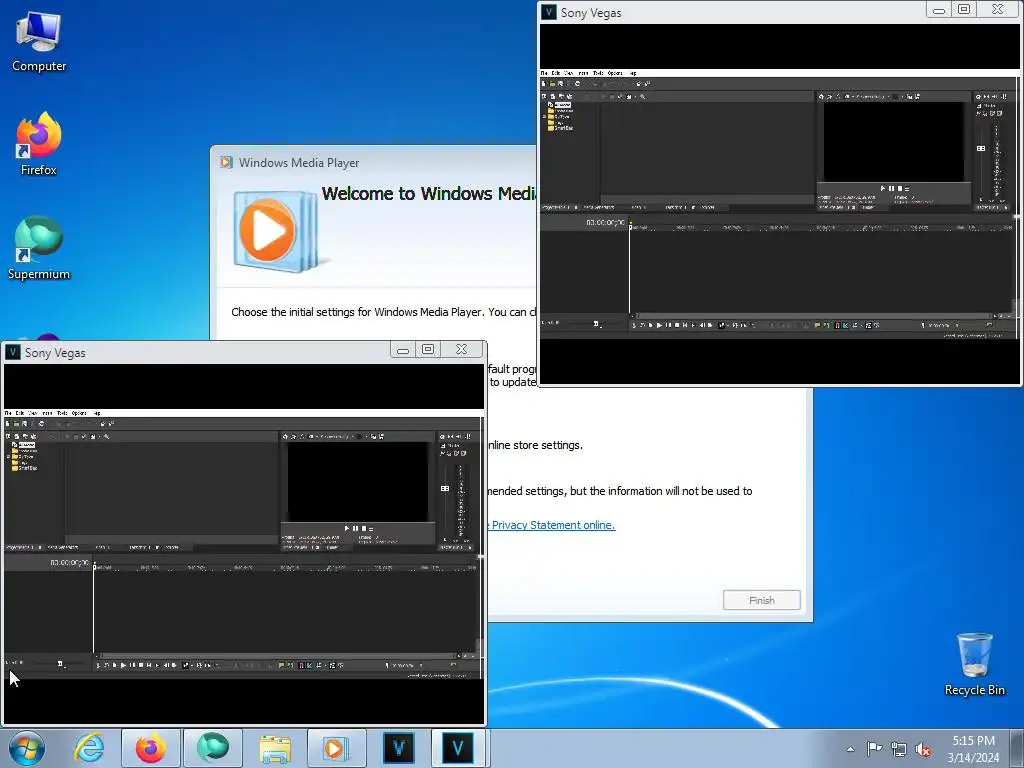Play preview in lower Sony Vegas preview pane
The image size is (1024, 768).
(347, 528)
